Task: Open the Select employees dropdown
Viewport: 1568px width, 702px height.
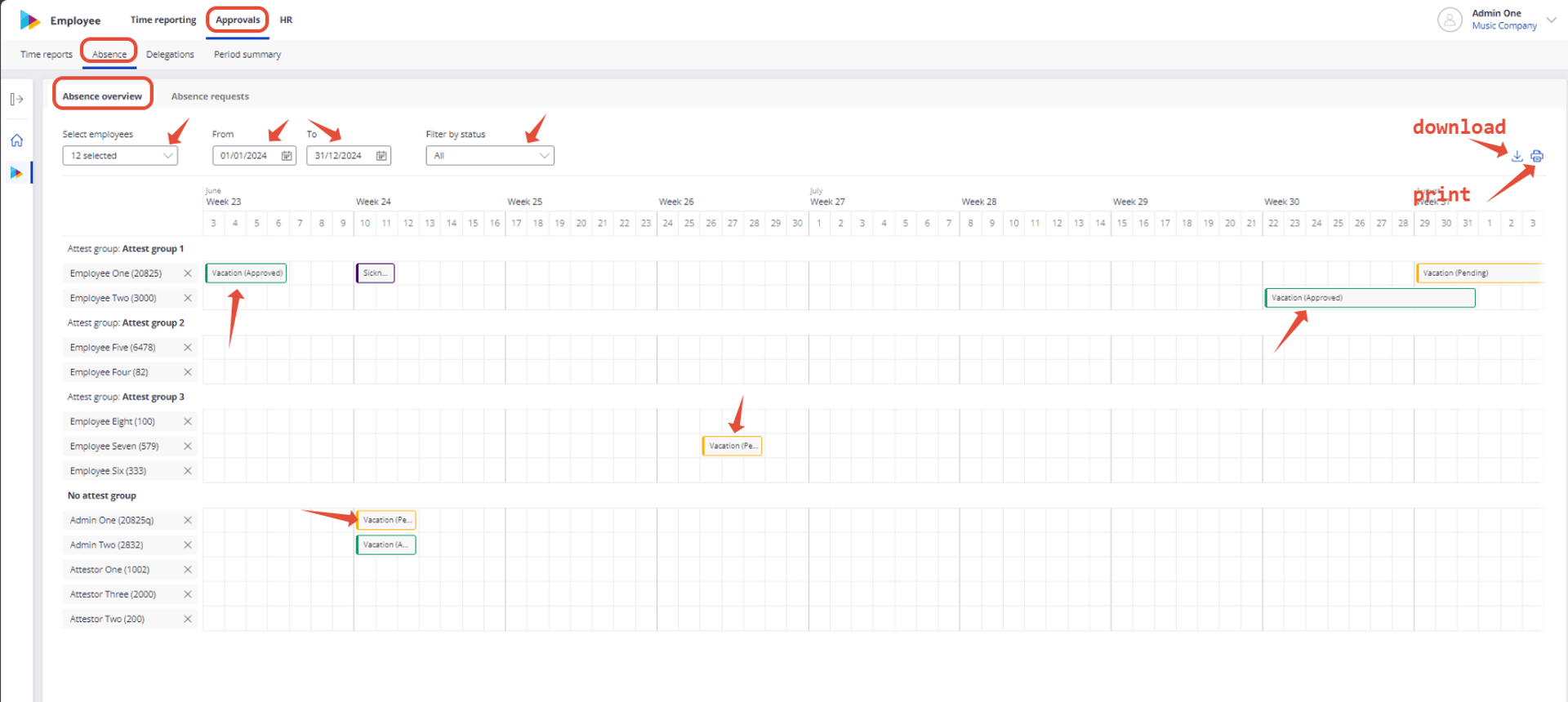Action: point(120,156)
